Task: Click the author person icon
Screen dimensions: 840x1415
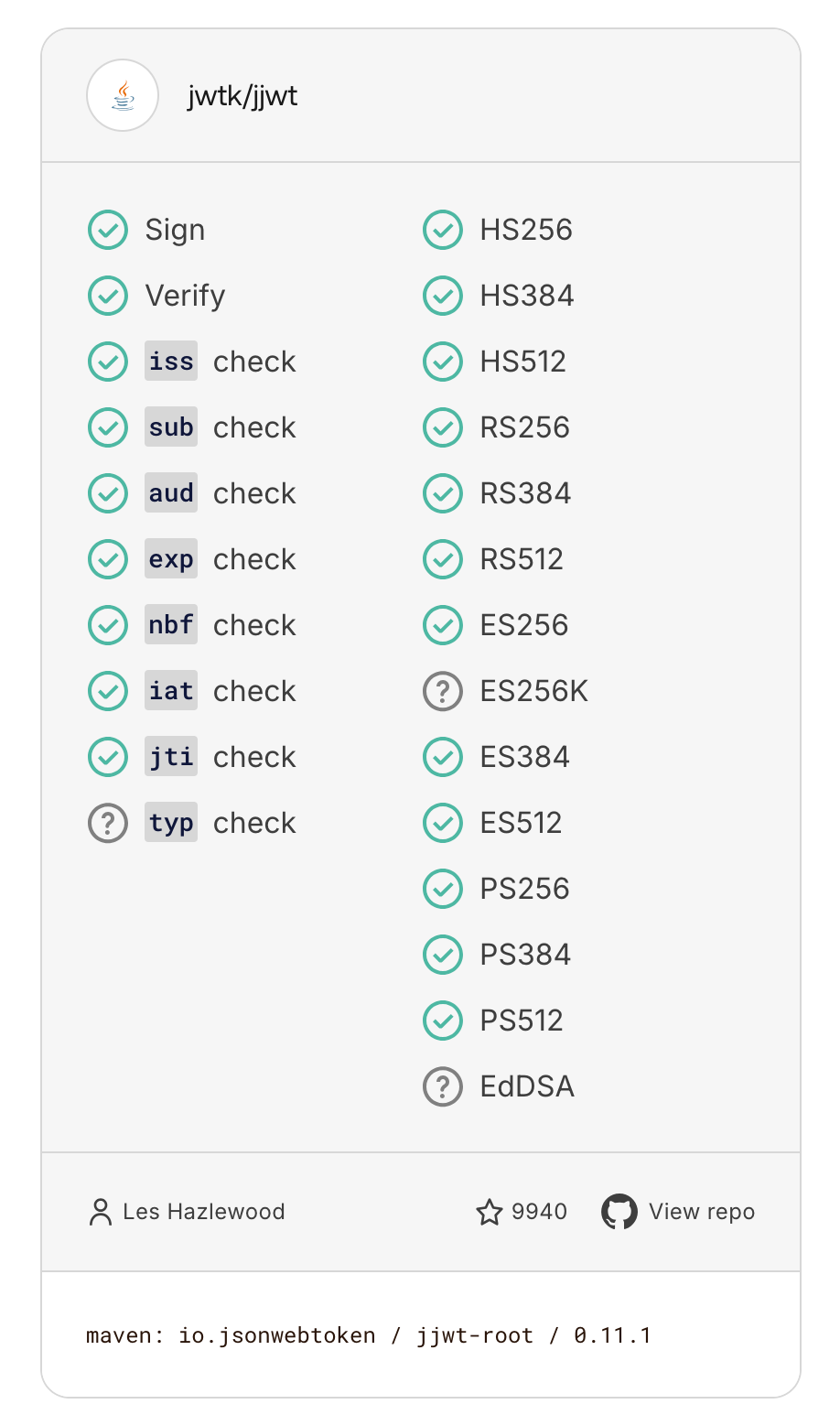Action: tap(100, 1212)
